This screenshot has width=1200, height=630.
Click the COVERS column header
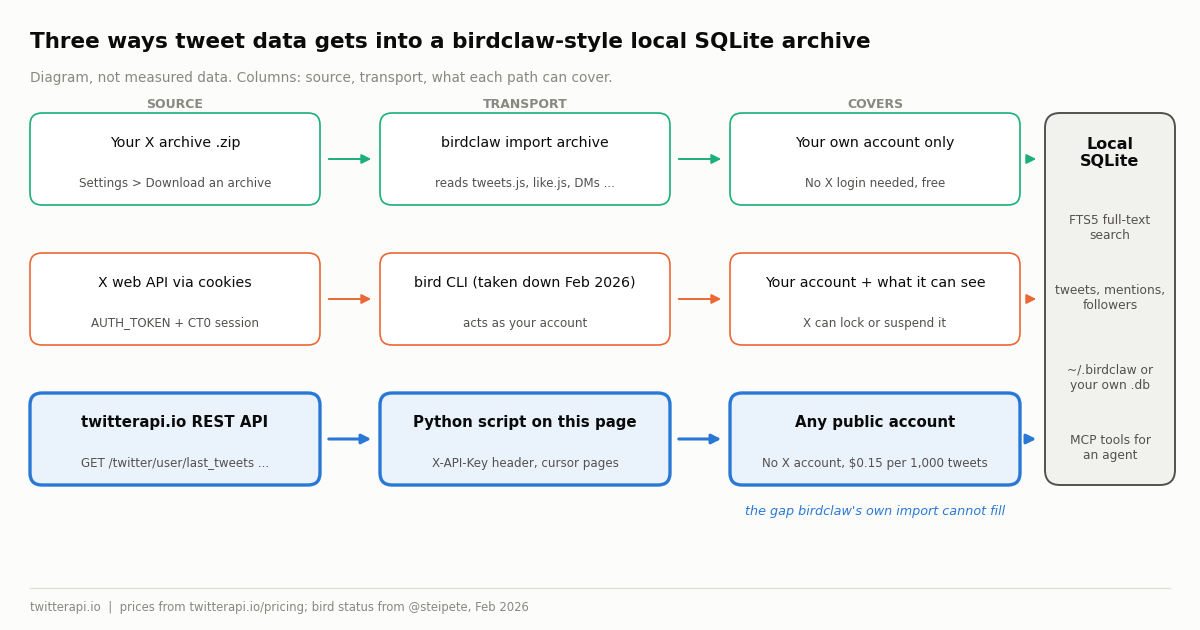875,104
